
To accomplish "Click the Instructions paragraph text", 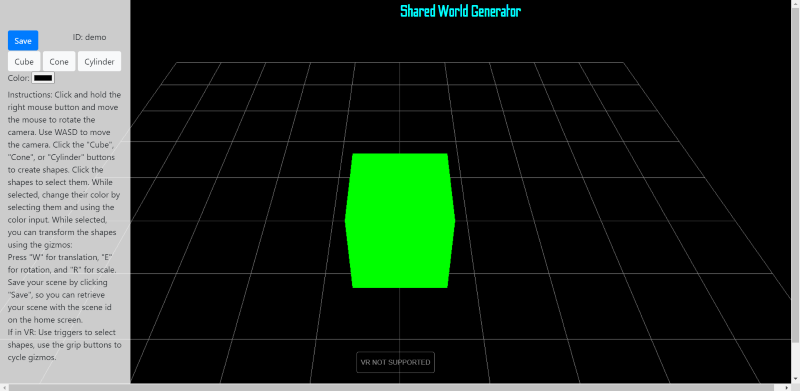I will [65, 226].
